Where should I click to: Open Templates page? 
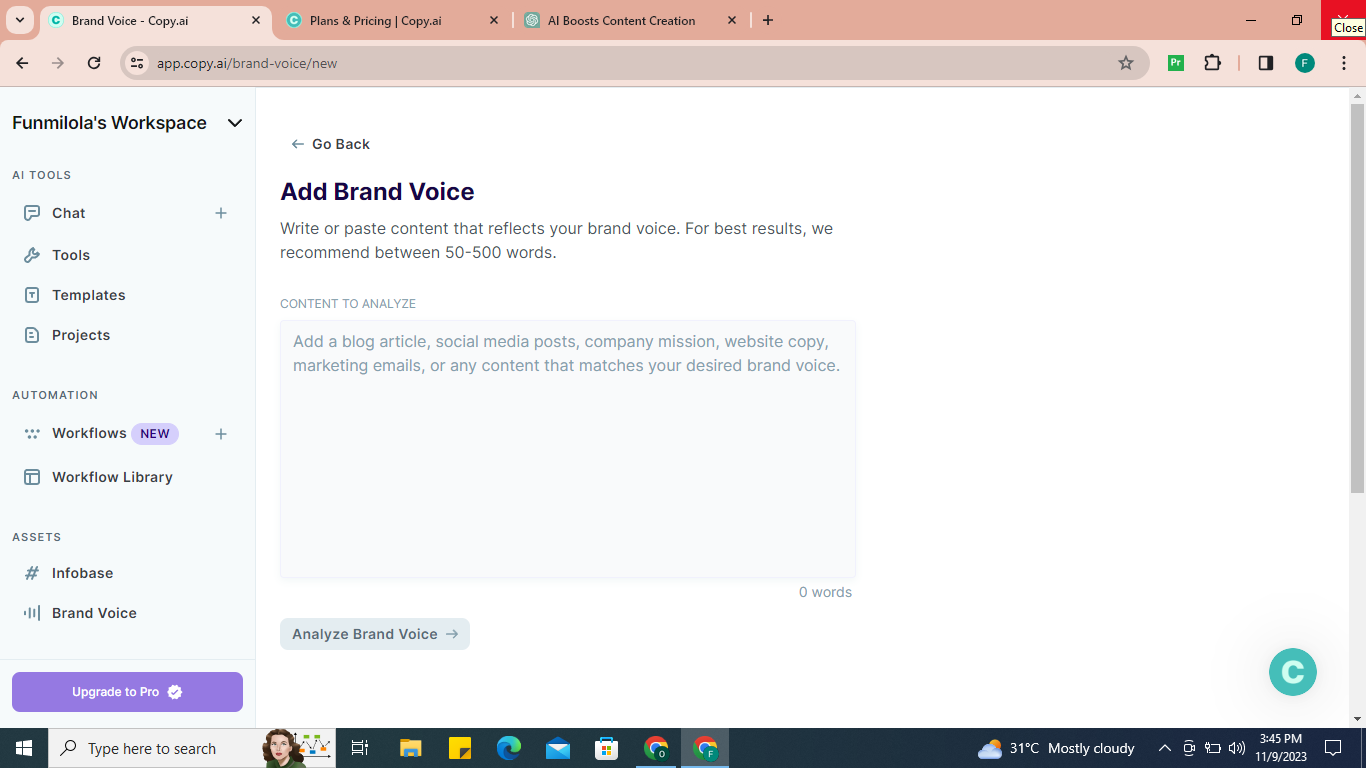pyautogui.click(x=88, y=295)
